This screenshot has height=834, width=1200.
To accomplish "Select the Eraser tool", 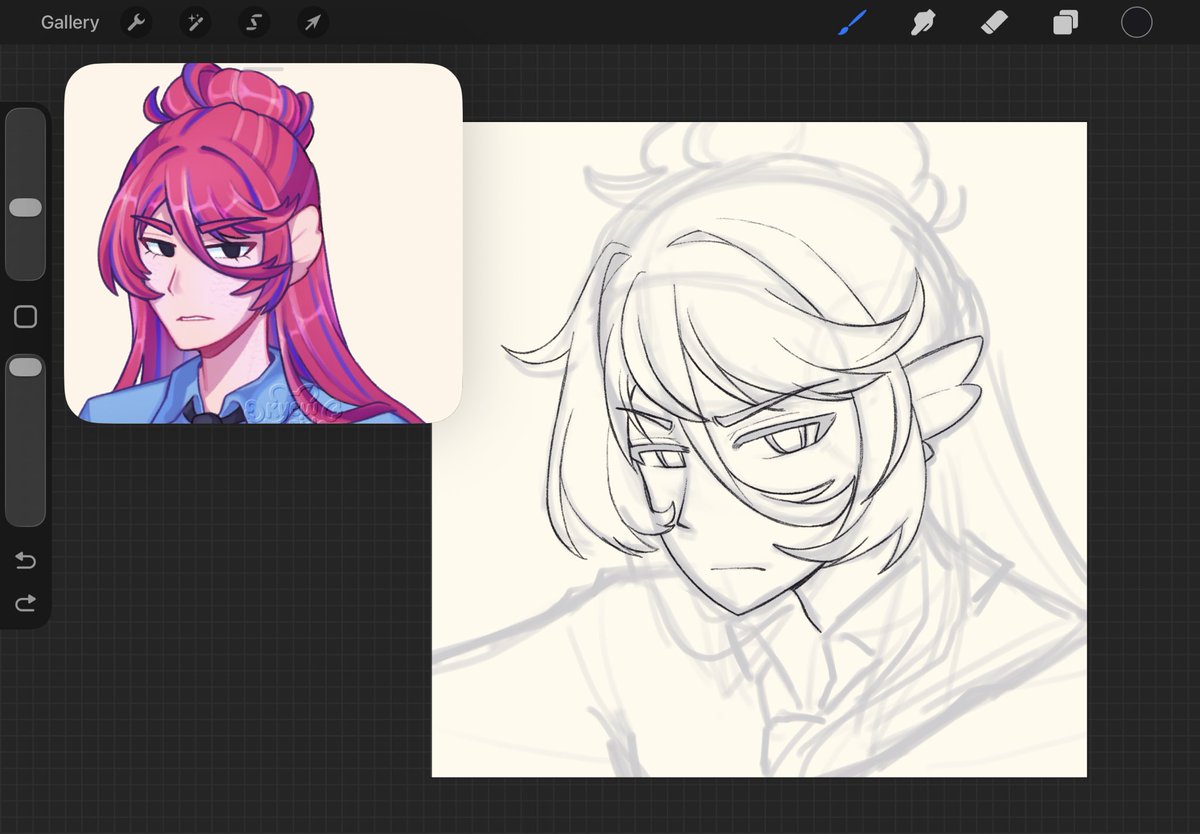I will [x=995, y=22].
